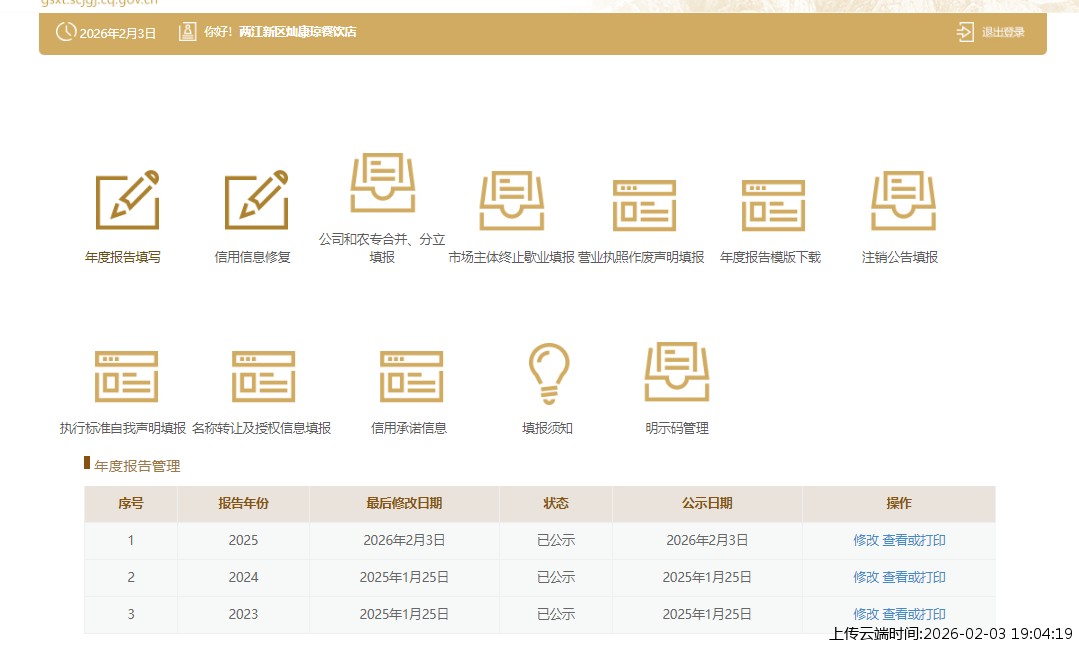Click the 信用信息修复 icon
The height and width of the screenshot is (647, 1079).
[x=256, y=200]
